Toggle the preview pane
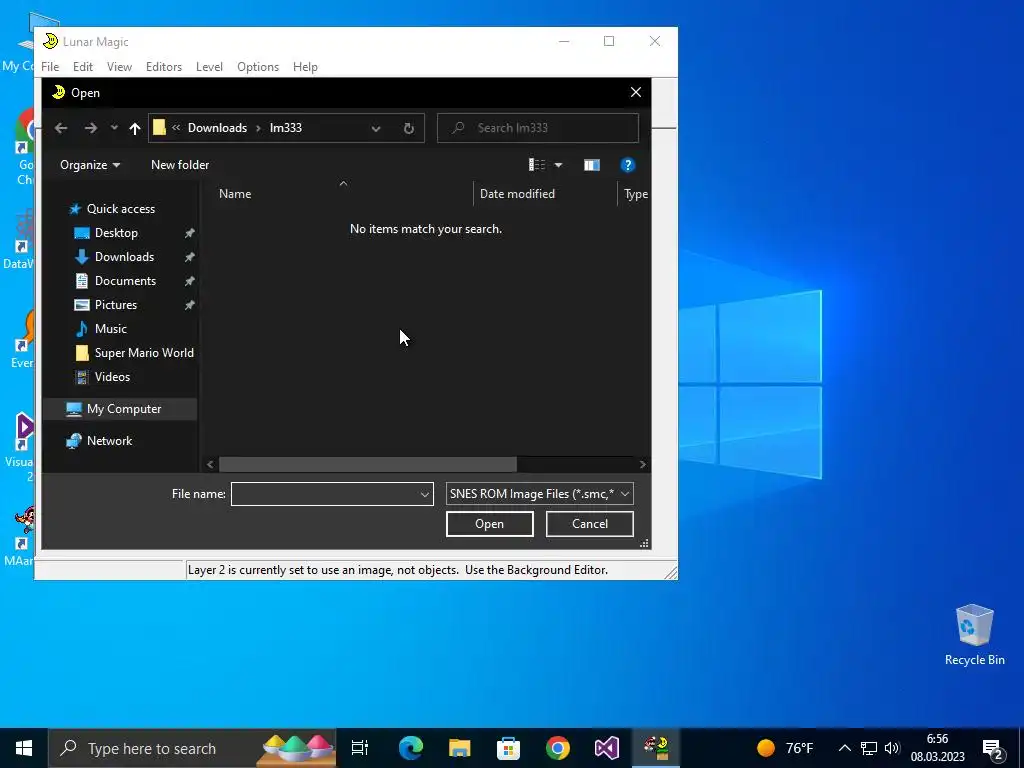The height and width of the screenshot is (768, 1024). point(592,165)
